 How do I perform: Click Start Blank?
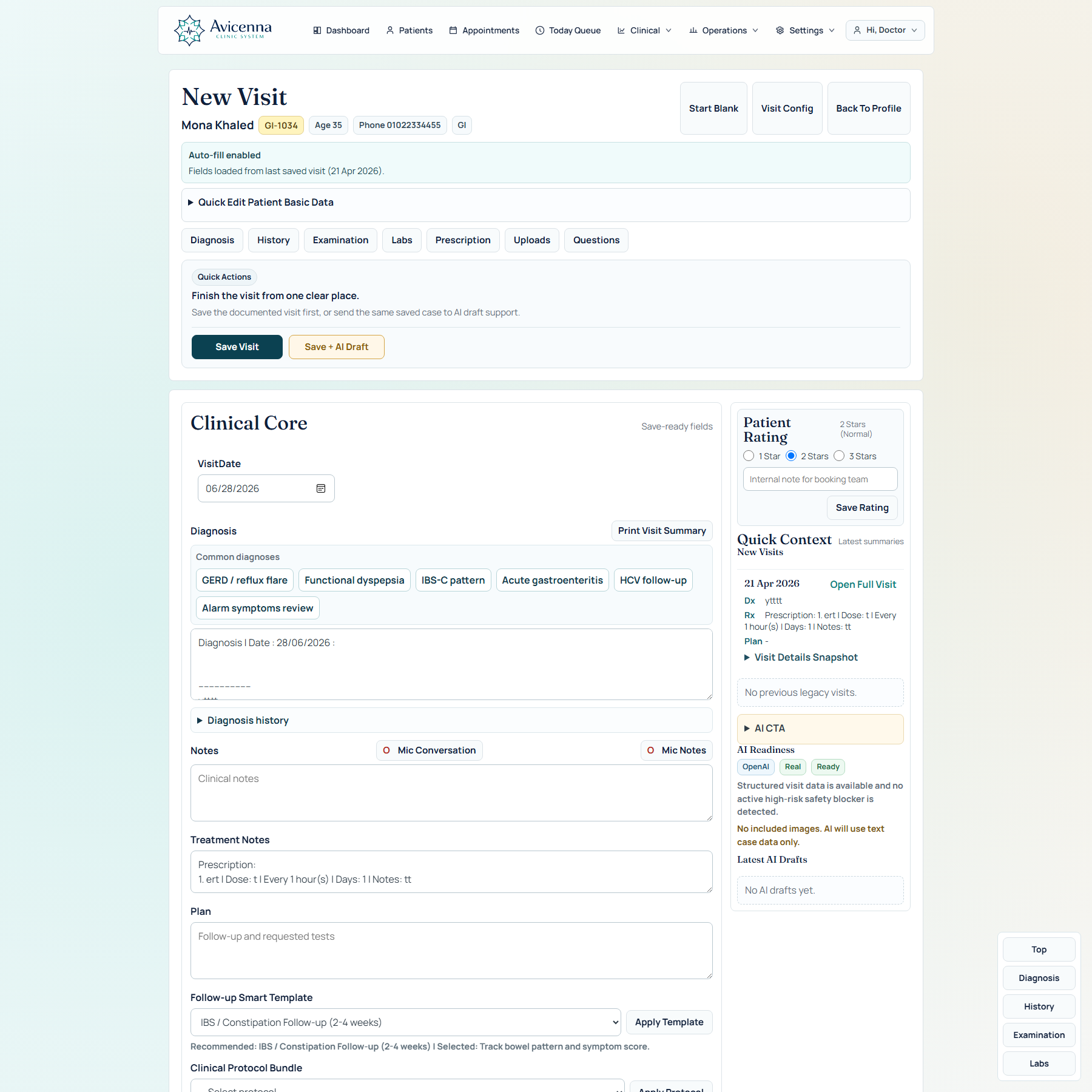coord(713,108)
